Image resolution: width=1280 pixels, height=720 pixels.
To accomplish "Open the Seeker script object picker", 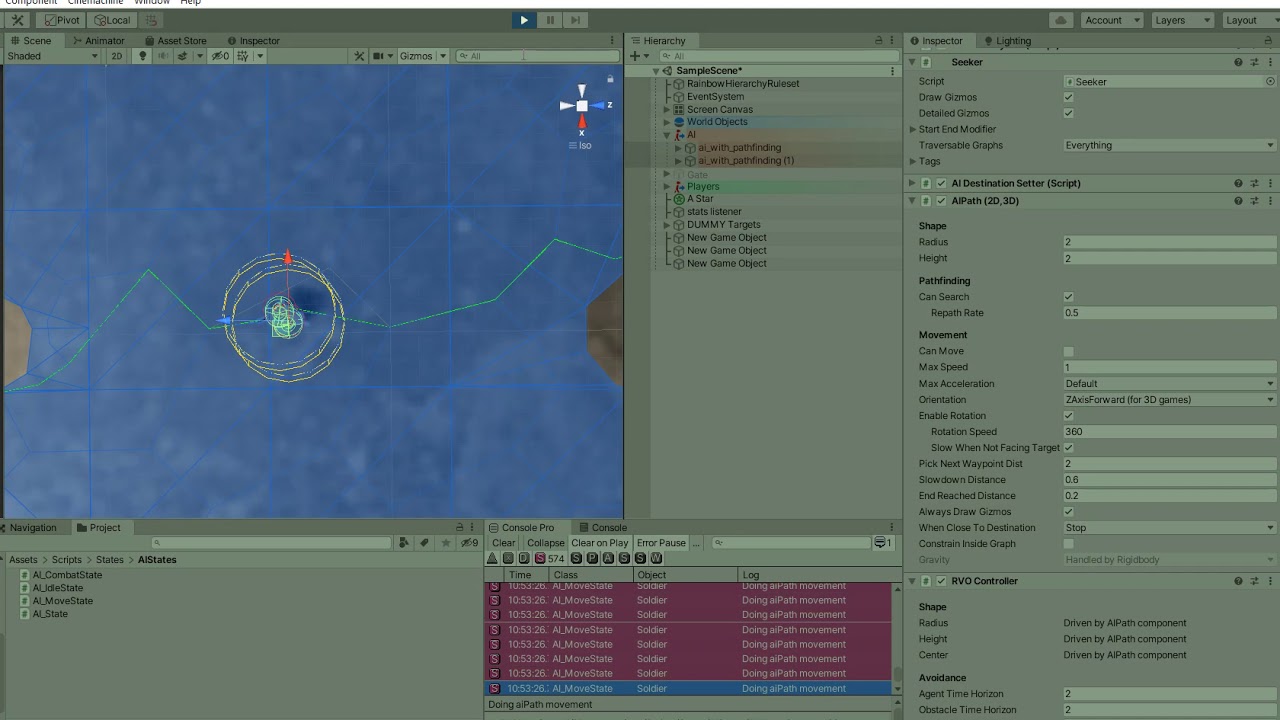I will (x=1270, y=82).
